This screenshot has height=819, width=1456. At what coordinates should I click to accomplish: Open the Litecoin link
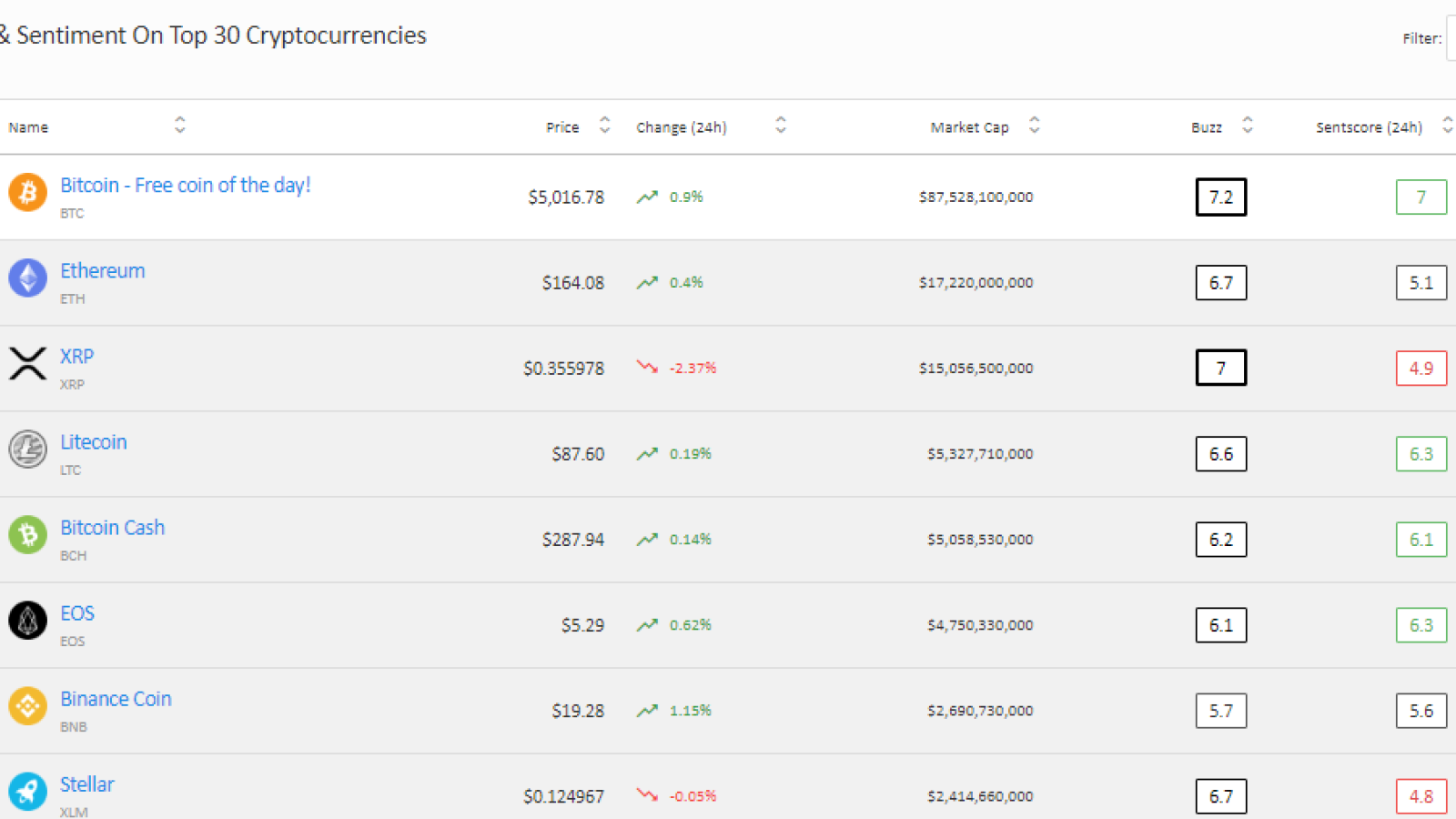click(x=94, y=441)
